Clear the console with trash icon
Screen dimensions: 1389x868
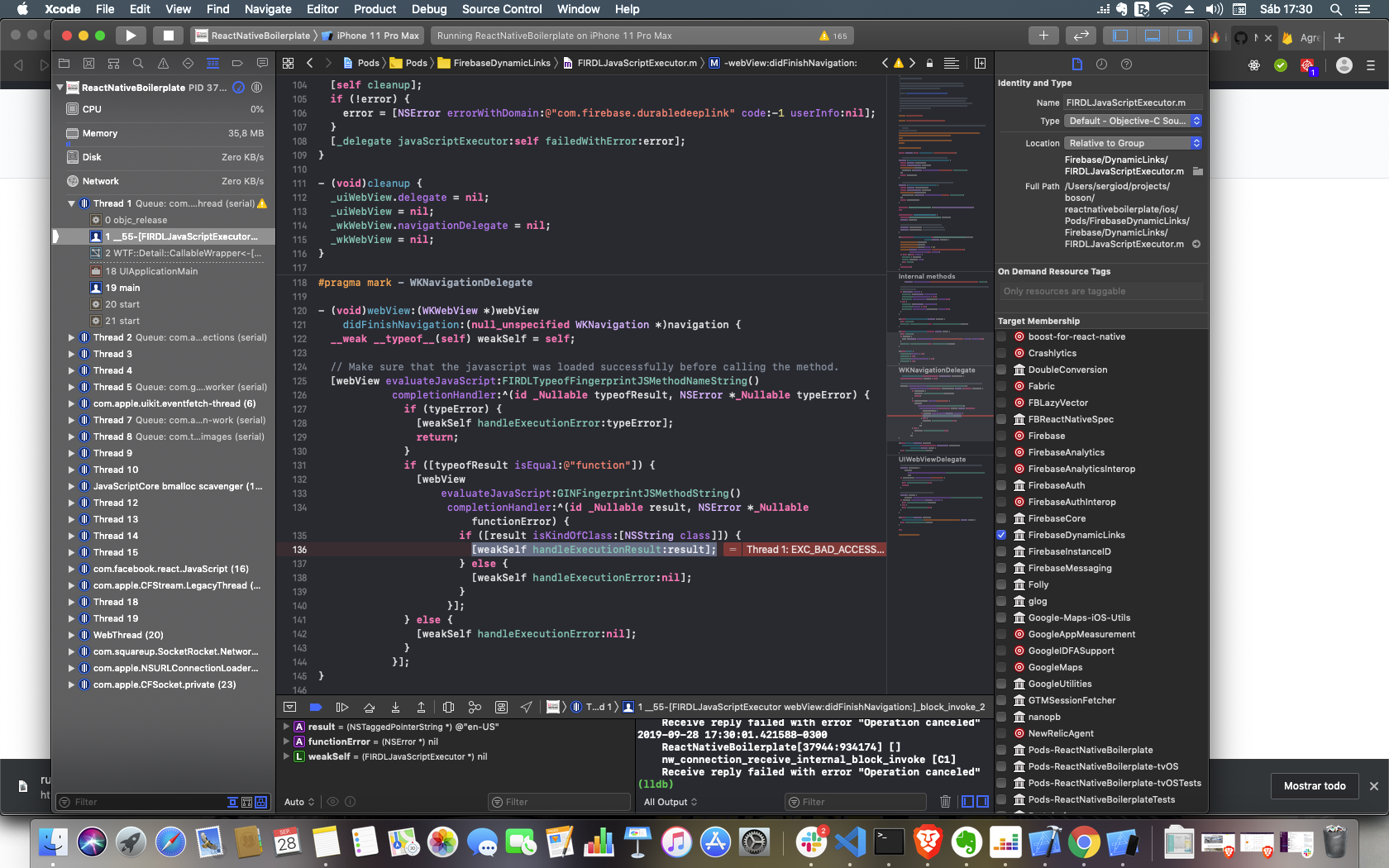click(945, 801)
